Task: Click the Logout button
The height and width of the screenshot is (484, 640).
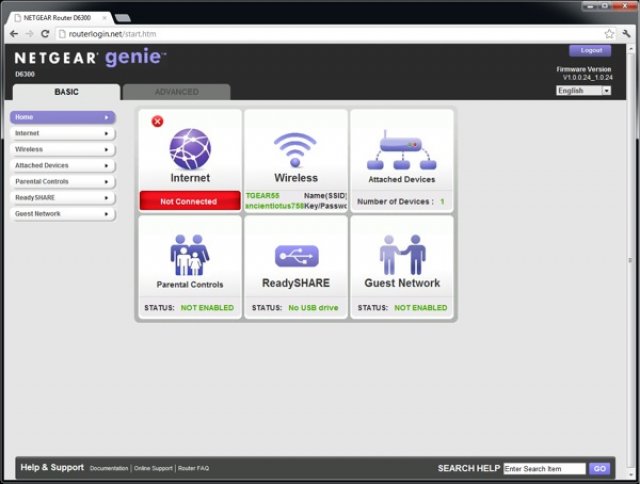Action: click(590, 51)
